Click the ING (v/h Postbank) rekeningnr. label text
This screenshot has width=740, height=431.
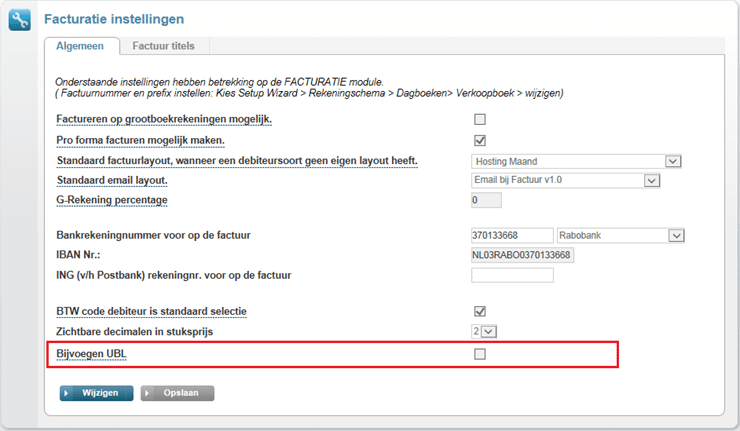174,275
